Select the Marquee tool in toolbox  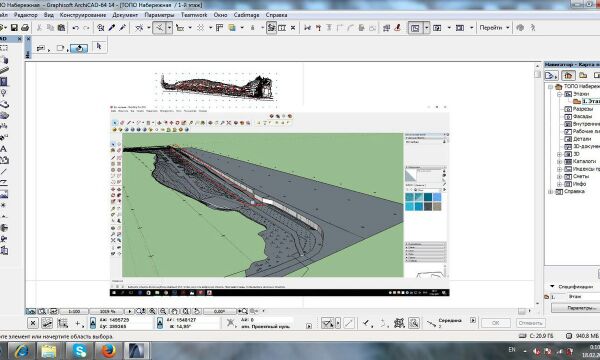pos(4,48)
